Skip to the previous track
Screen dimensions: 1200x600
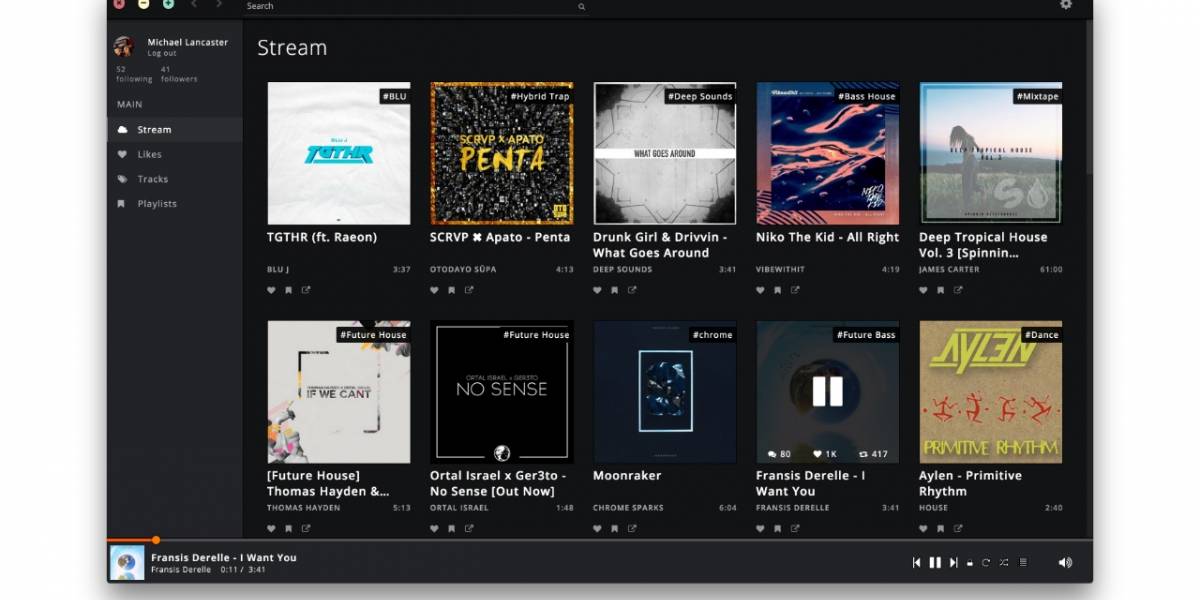[916, 562]
